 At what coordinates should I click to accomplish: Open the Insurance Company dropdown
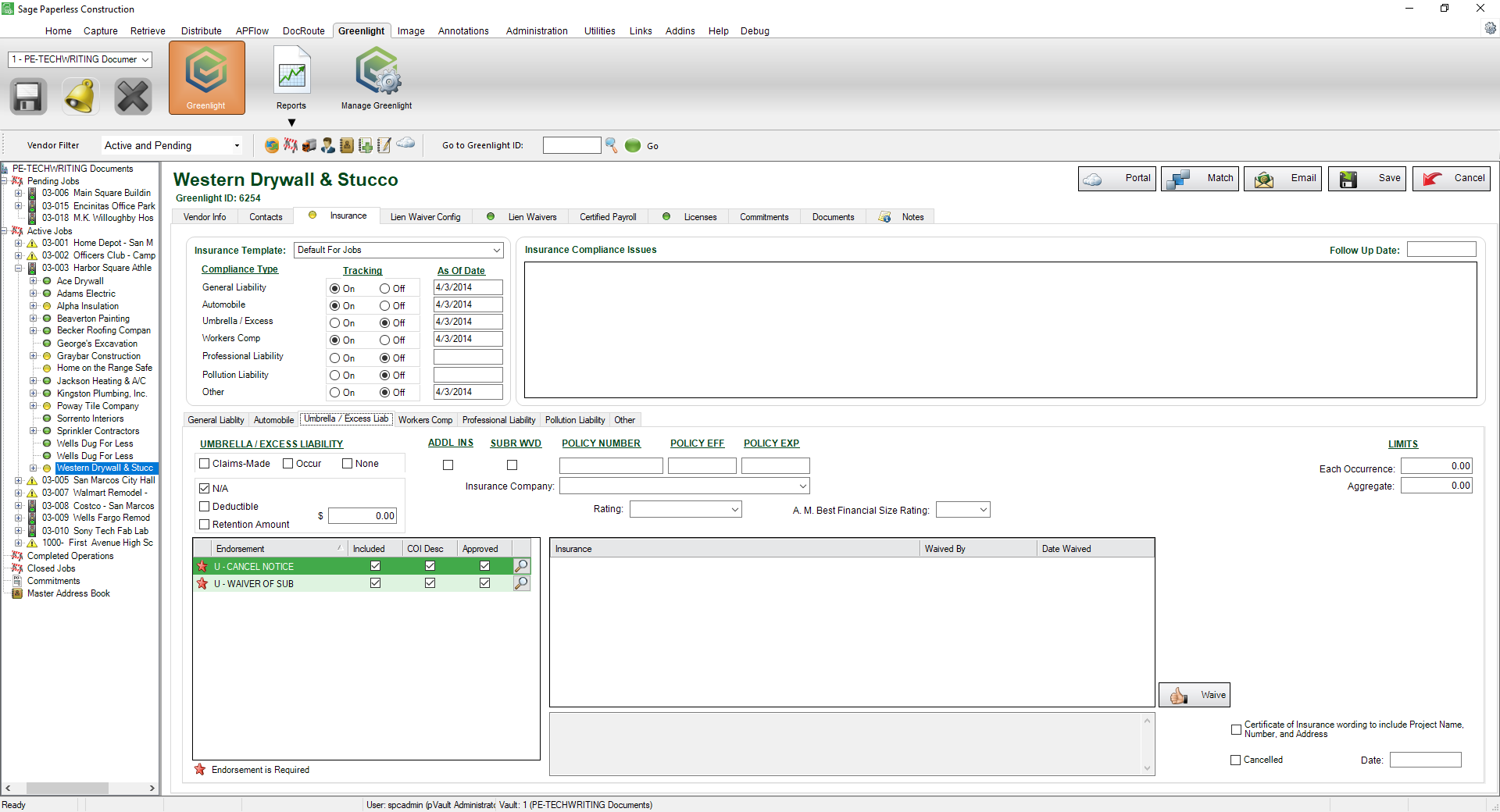pyautogui.click(x=802, y=486)
